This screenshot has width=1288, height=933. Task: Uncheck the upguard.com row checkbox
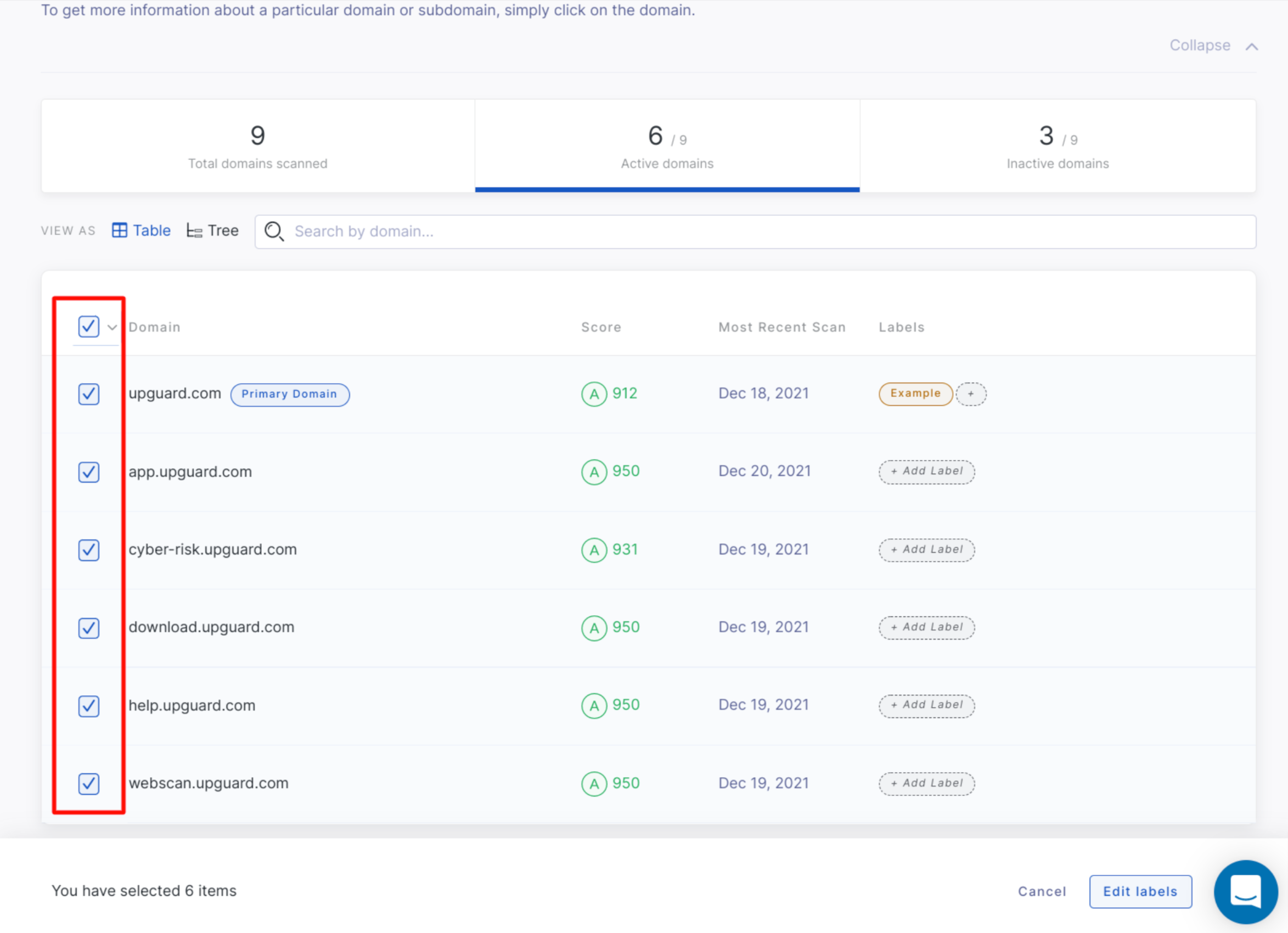88,394
